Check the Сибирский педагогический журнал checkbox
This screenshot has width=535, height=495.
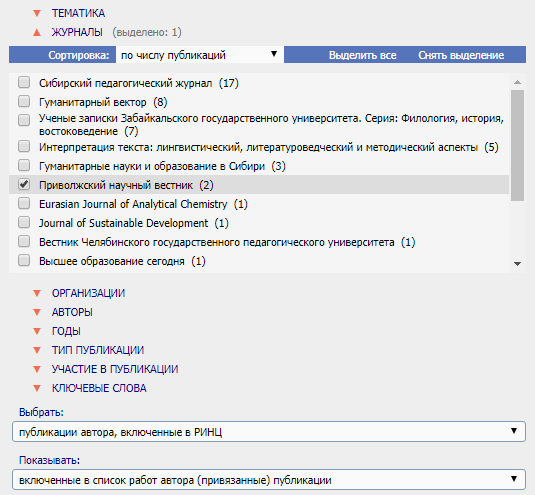point(24,82)
